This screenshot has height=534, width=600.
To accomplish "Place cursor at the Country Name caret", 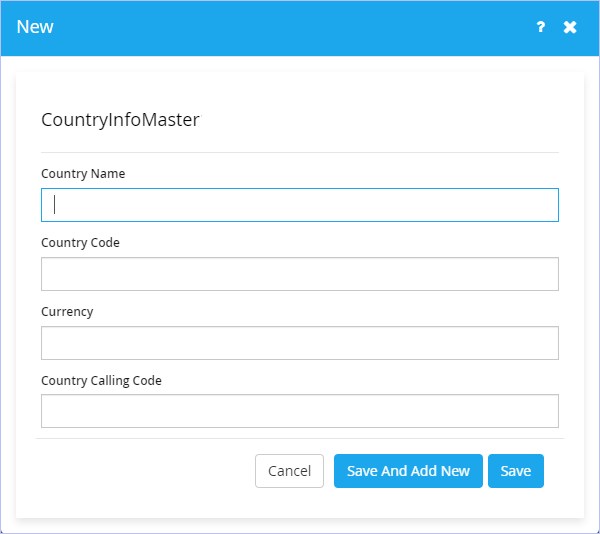I will [55, 205].
